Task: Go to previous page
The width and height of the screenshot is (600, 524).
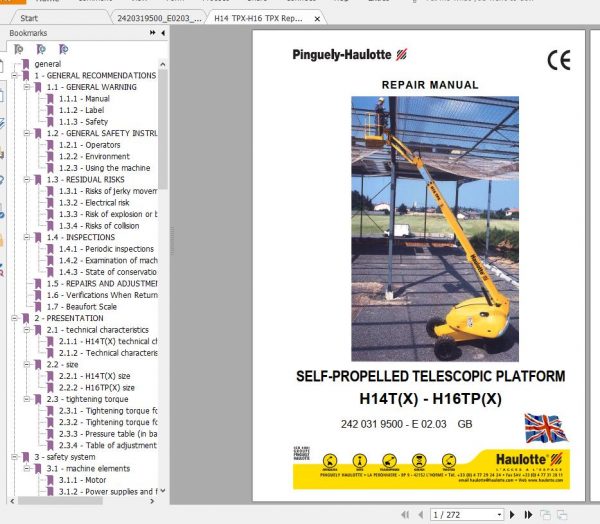Action: point(421,515)
